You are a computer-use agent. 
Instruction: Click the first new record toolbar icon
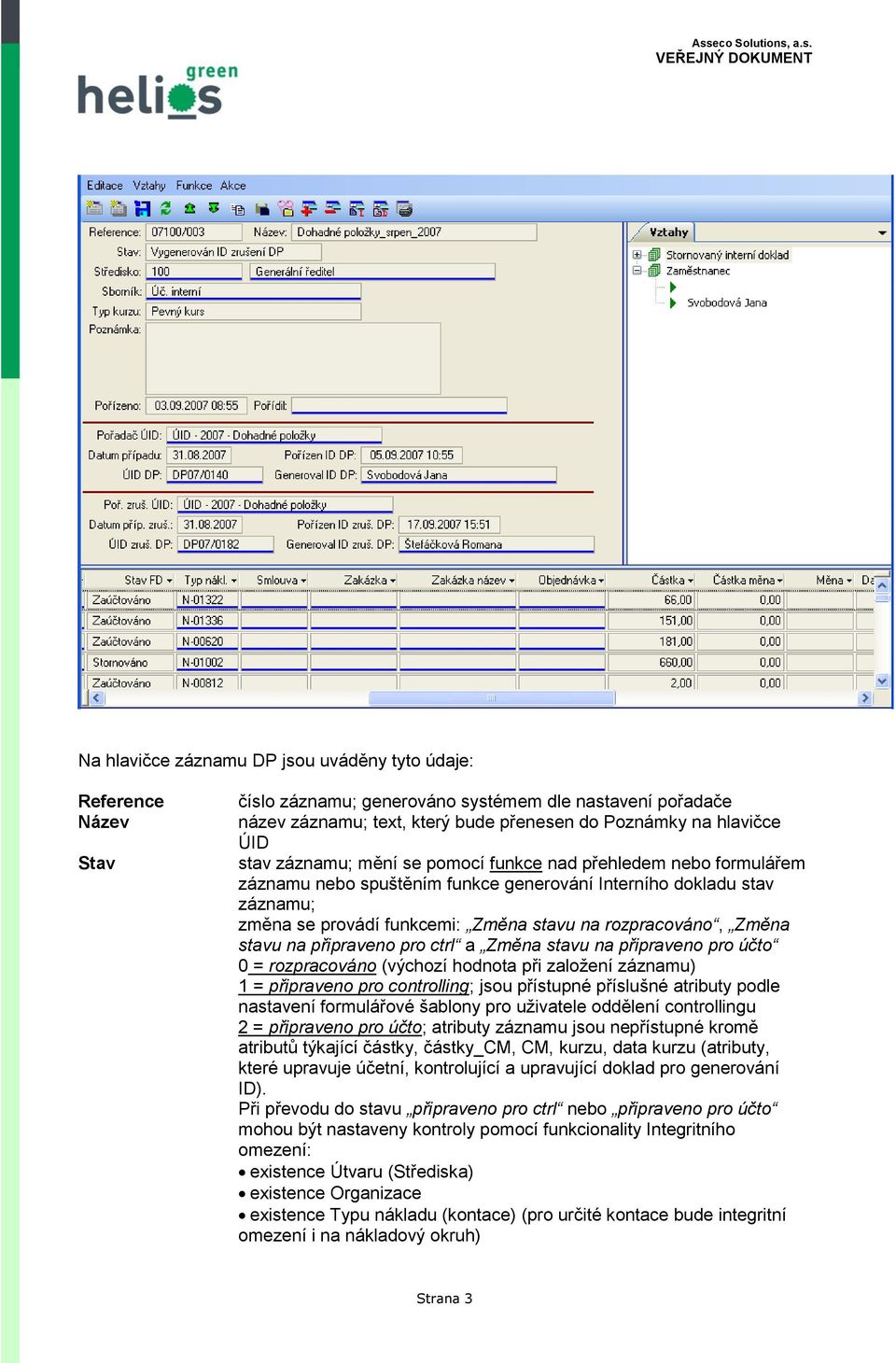pyautogui.click(x=94, y=209)
